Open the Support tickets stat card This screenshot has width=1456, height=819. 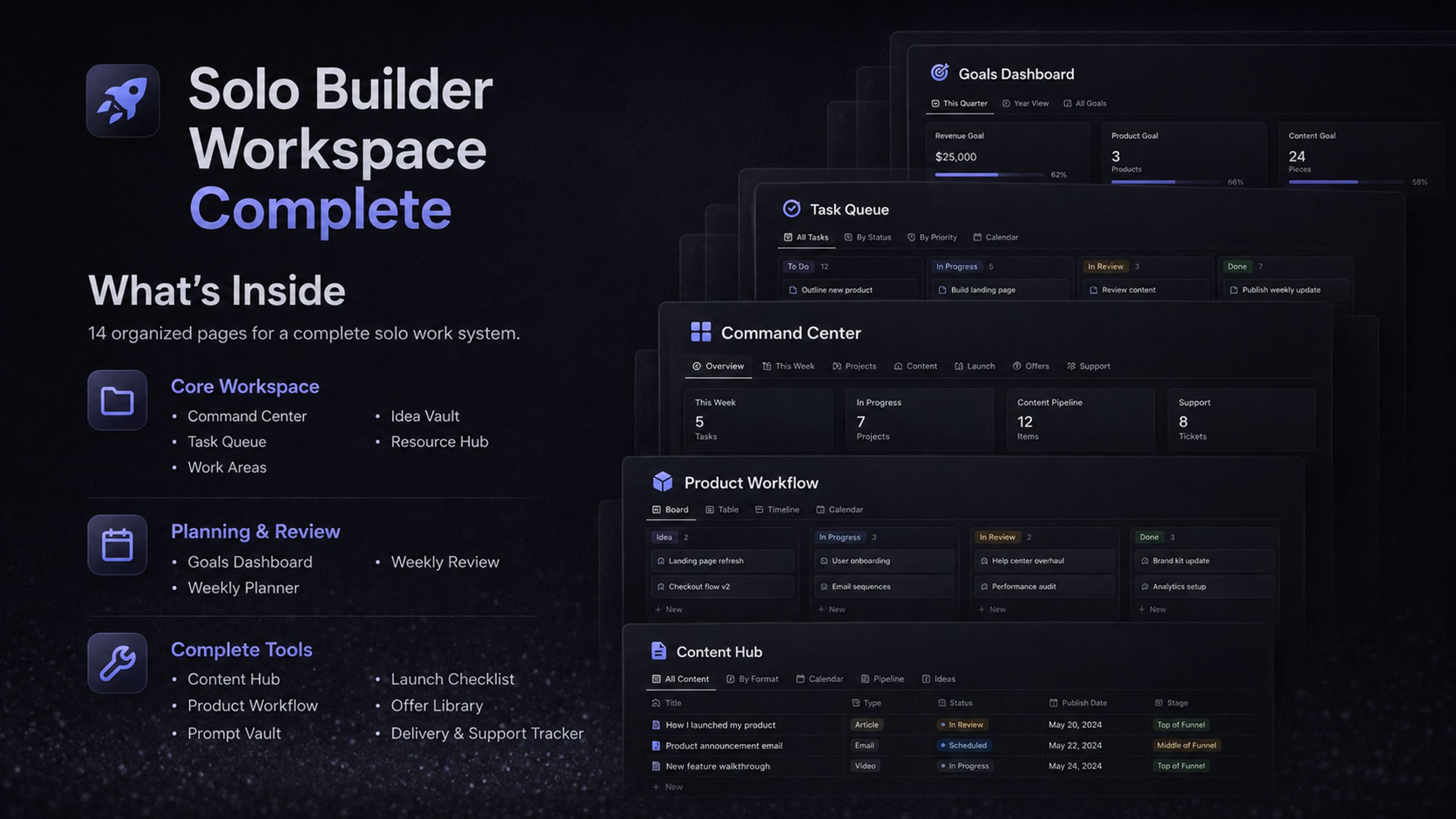tap(1241, 420)
